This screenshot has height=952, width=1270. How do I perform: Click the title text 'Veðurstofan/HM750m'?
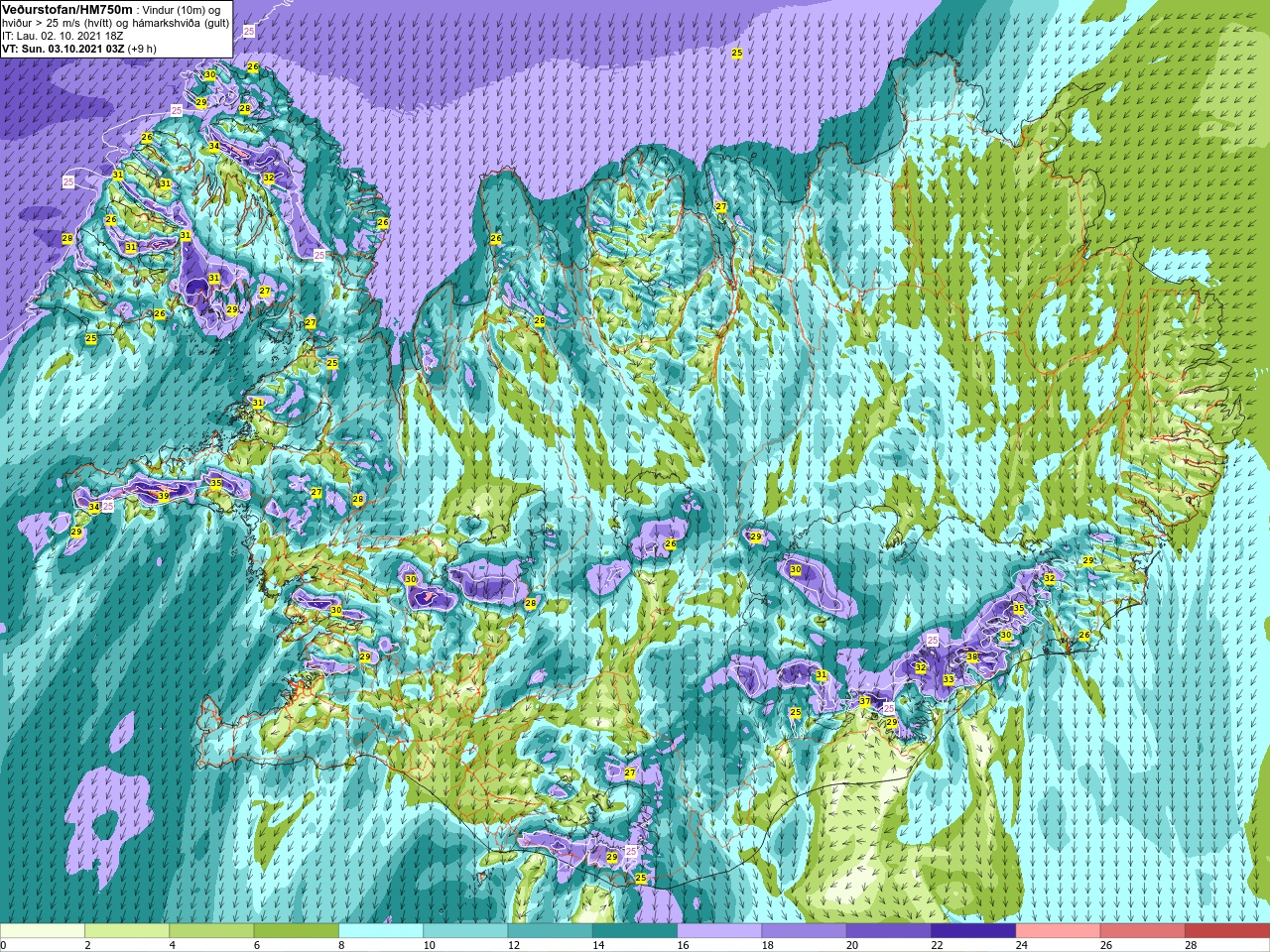tap(66, 9)
